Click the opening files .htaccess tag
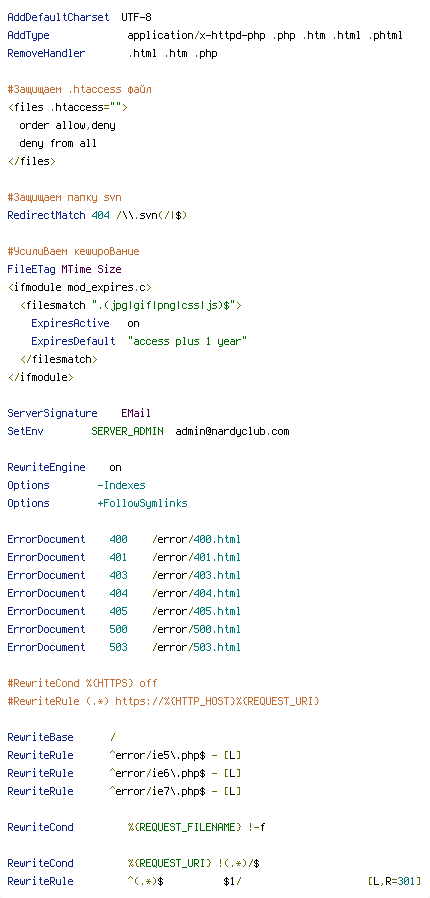The image size is (430, 898). click(x=68, y=108)
